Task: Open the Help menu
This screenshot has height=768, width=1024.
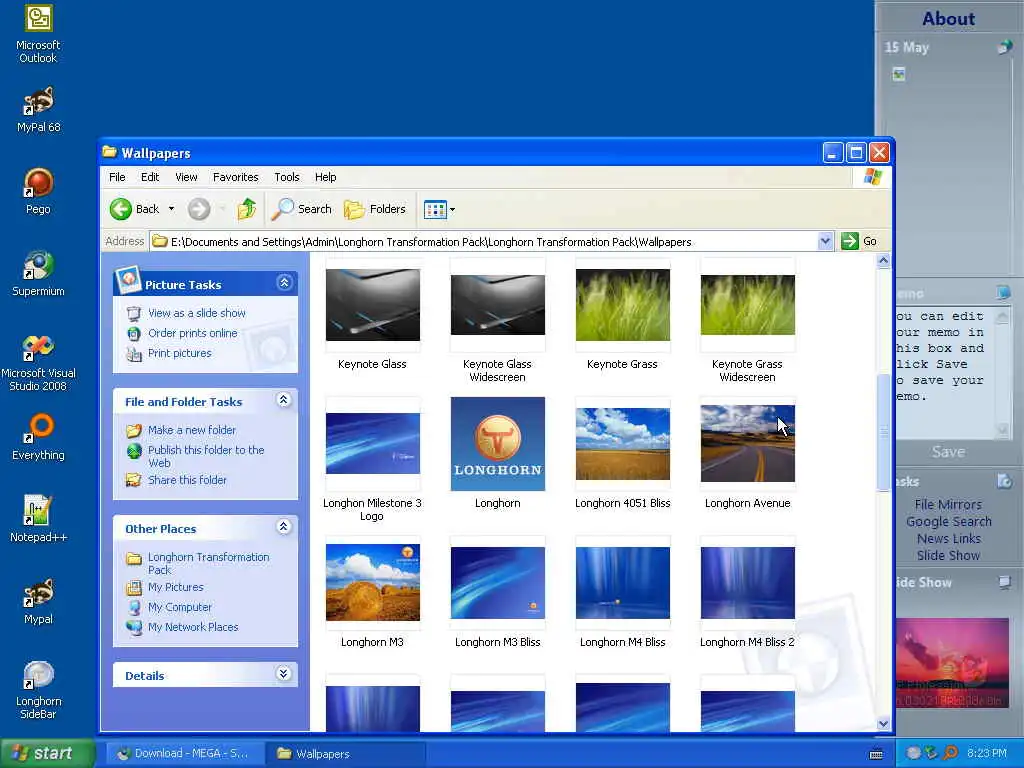Action: (x=325, y=177)
